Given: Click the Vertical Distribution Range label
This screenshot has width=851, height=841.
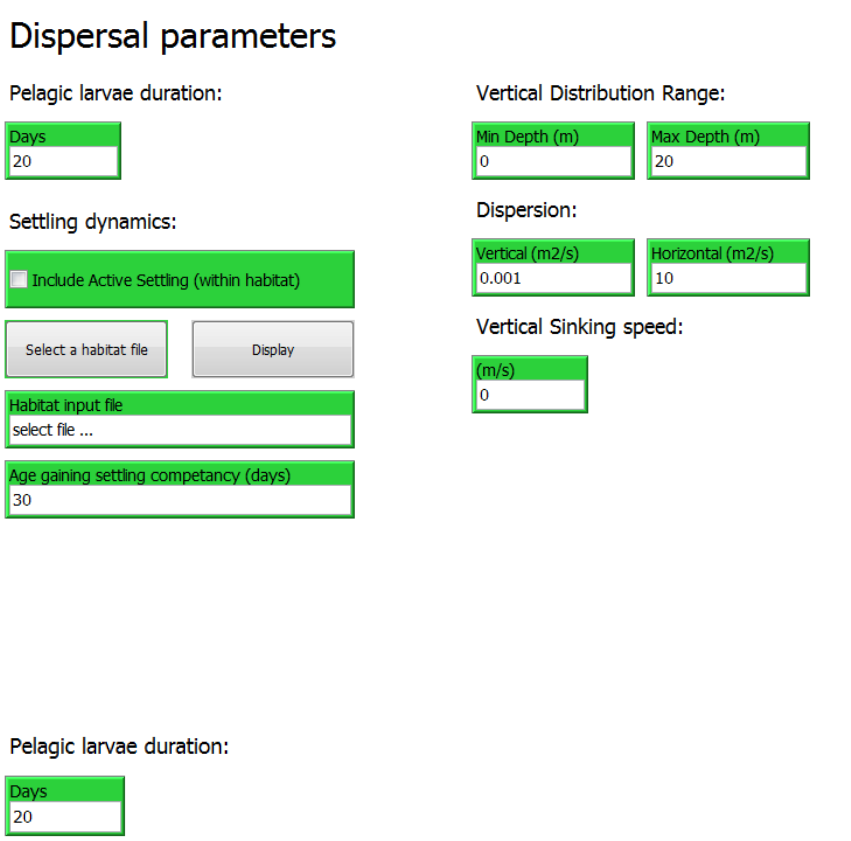Looking at the screenshot, I should click(600, 94).
